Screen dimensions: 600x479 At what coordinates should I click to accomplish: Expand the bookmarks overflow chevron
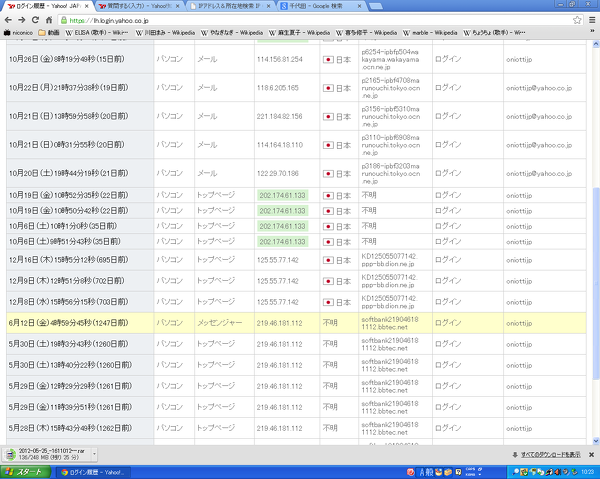pos(592,32)
